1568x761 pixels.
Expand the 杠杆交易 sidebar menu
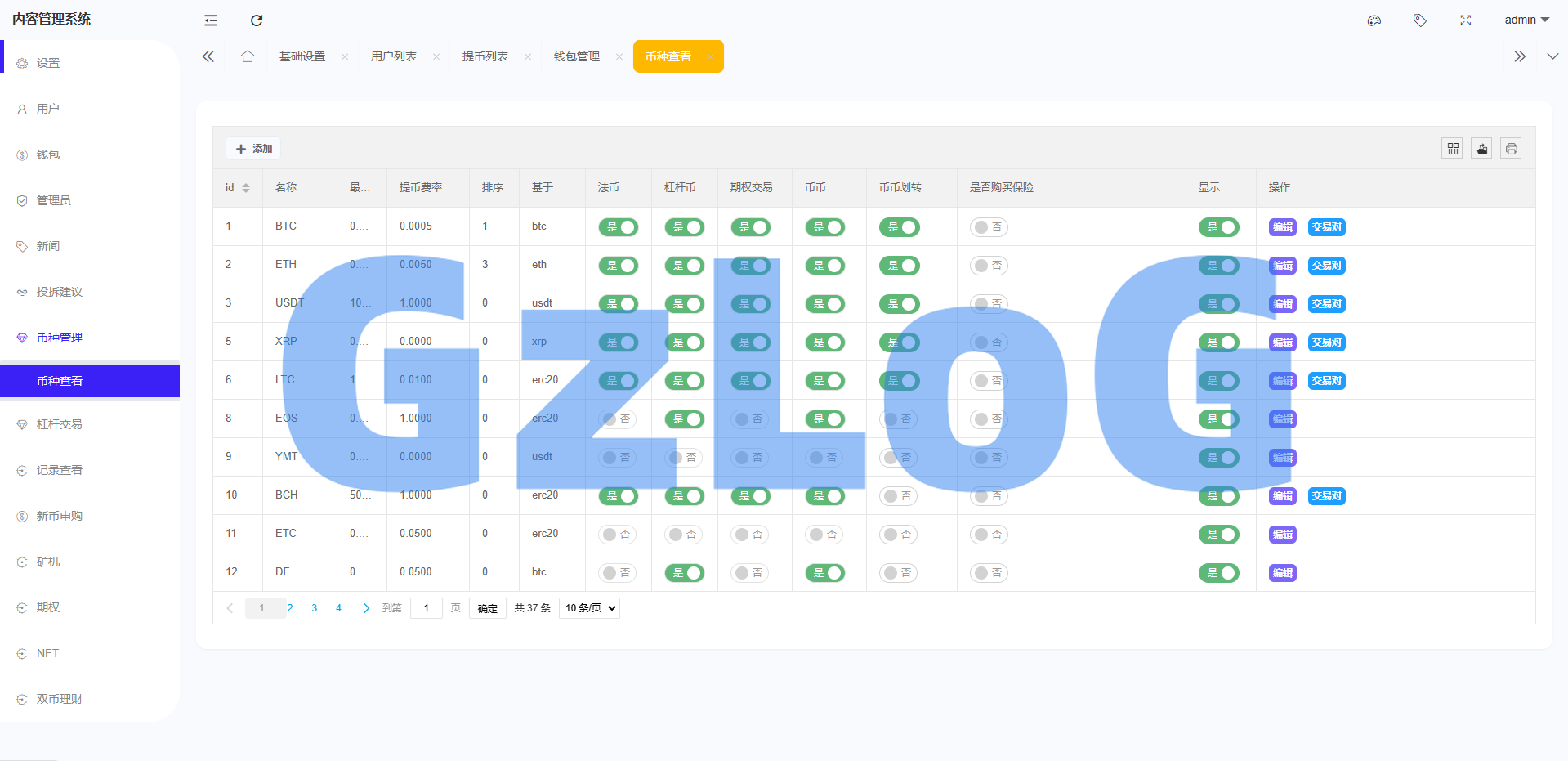60,424
